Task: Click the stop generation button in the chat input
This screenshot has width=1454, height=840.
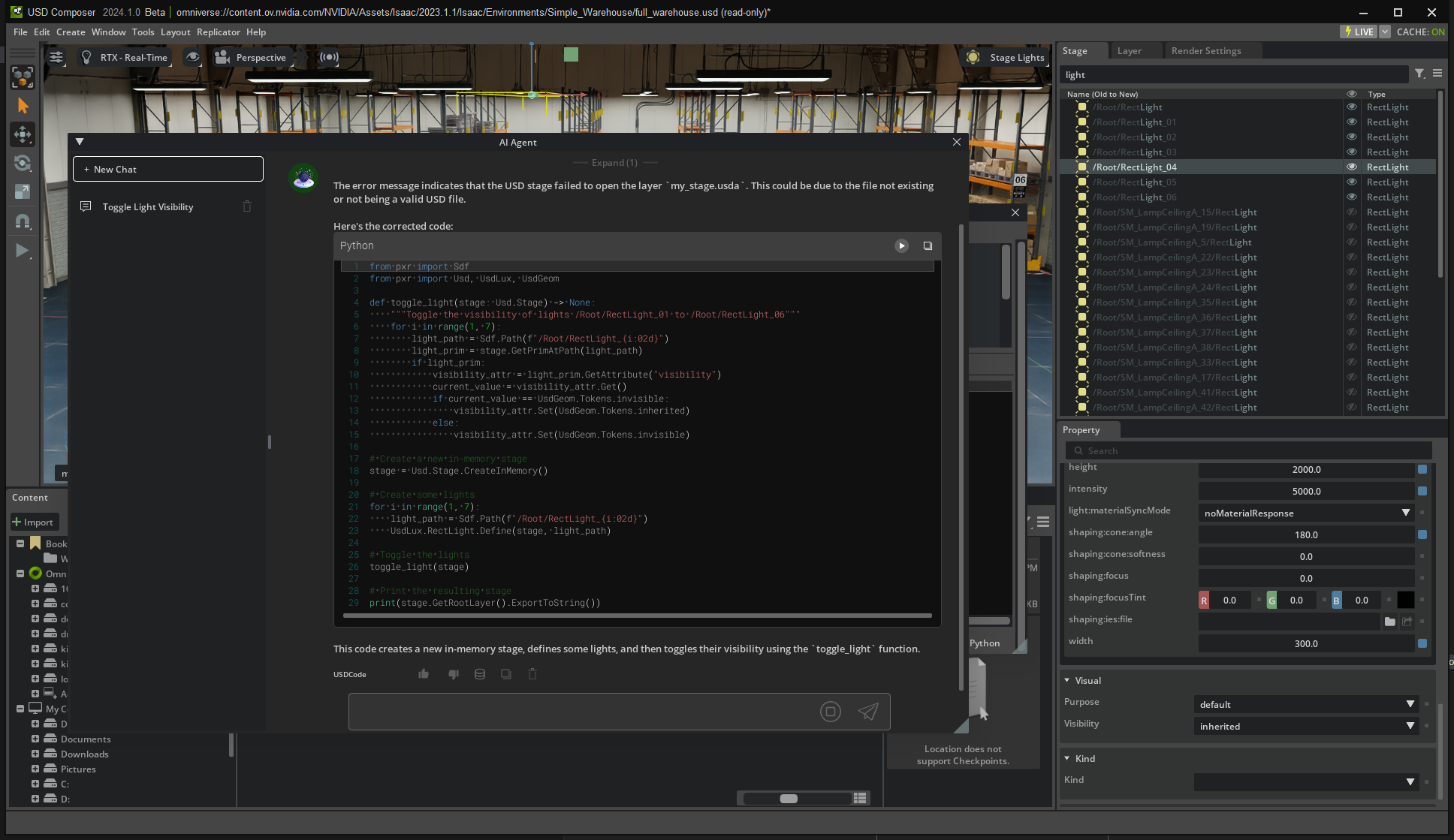Action: click(831, 712)
